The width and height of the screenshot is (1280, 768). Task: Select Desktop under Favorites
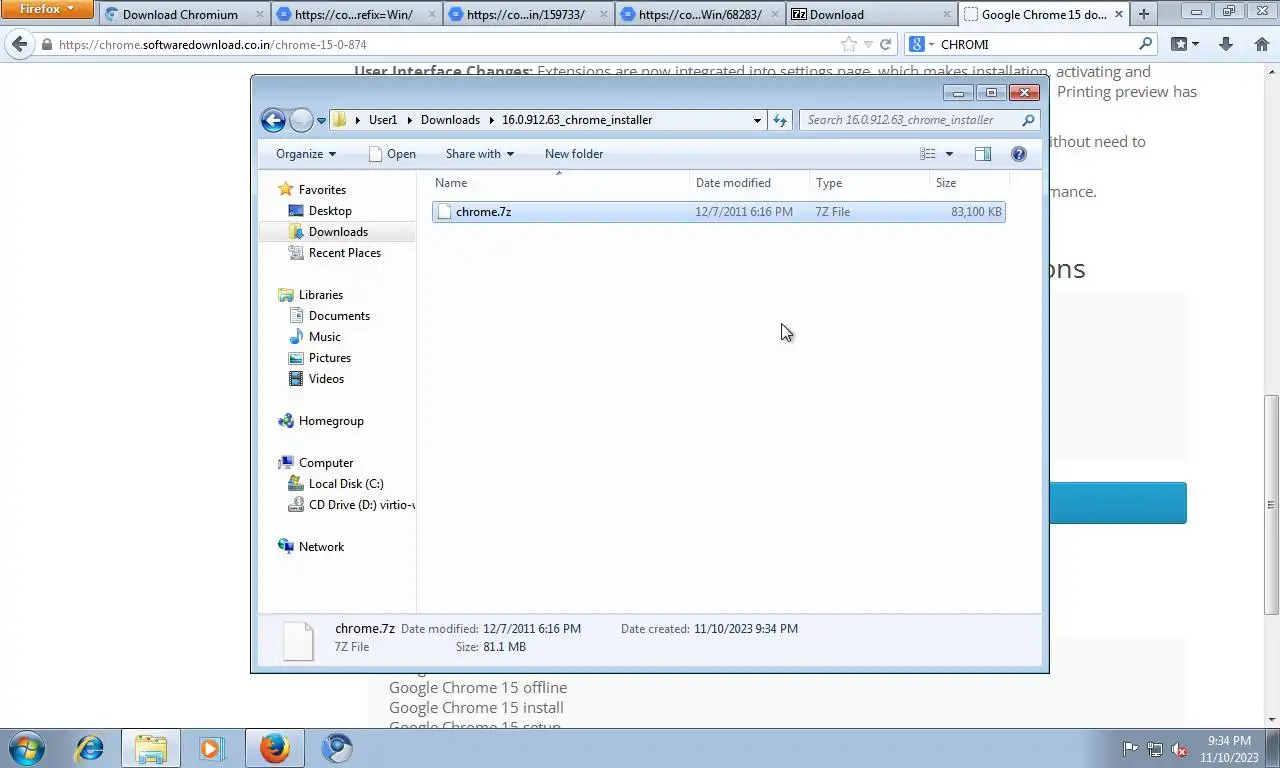coord(330,211)
